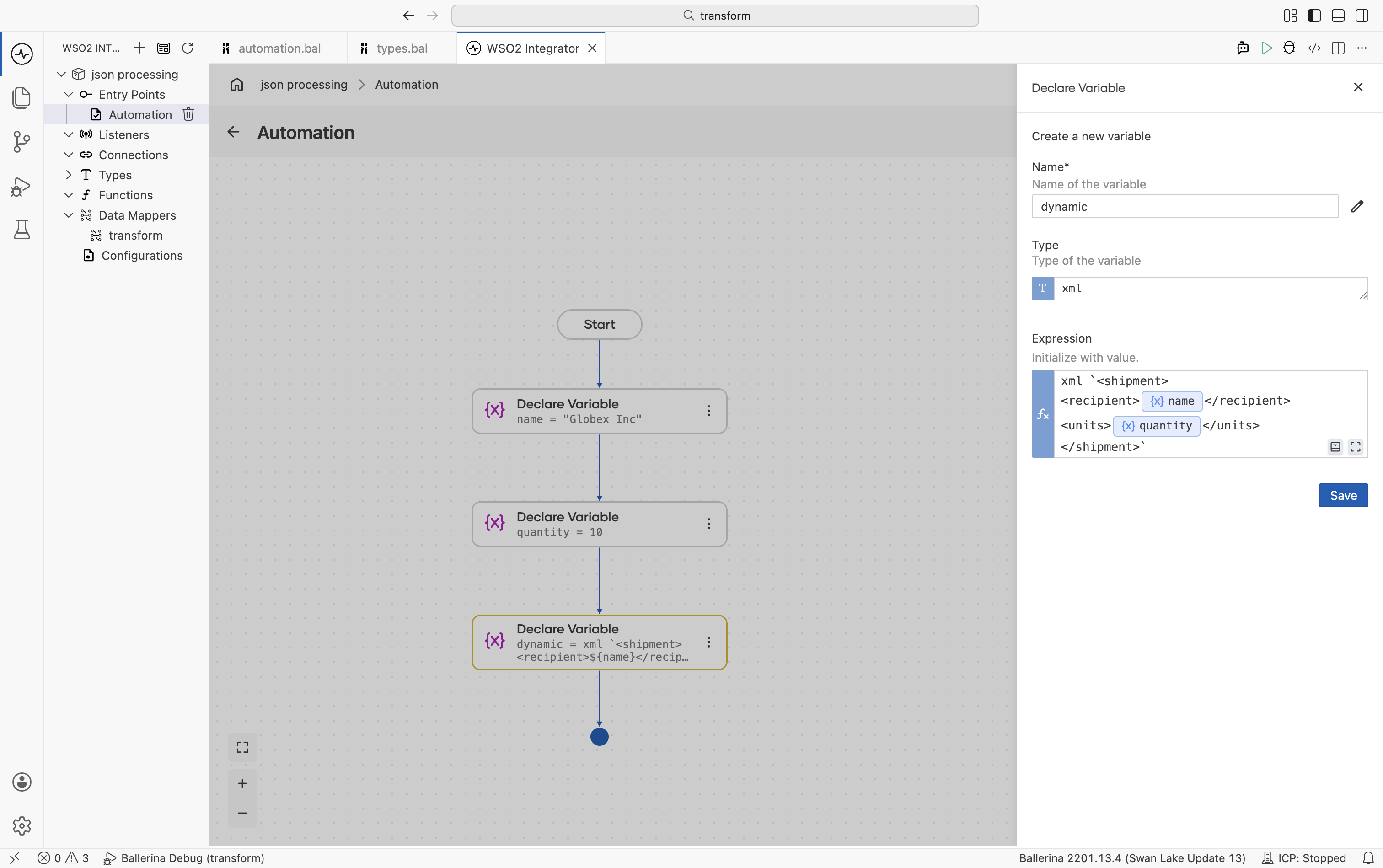Open the Testing flask icon
1383x868 pixels.
click(x=22, y=230)
